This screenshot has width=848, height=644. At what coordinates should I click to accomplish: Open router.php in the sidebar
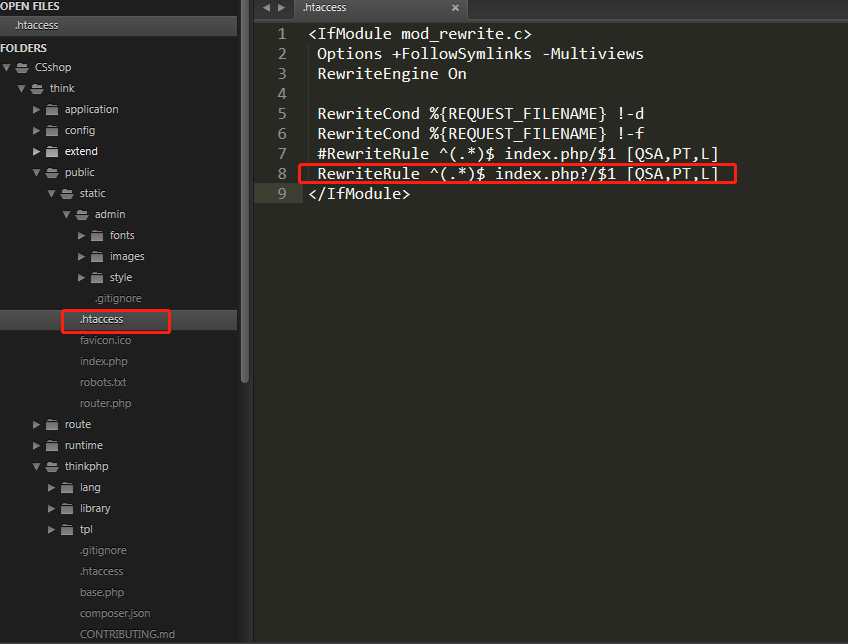105,404
